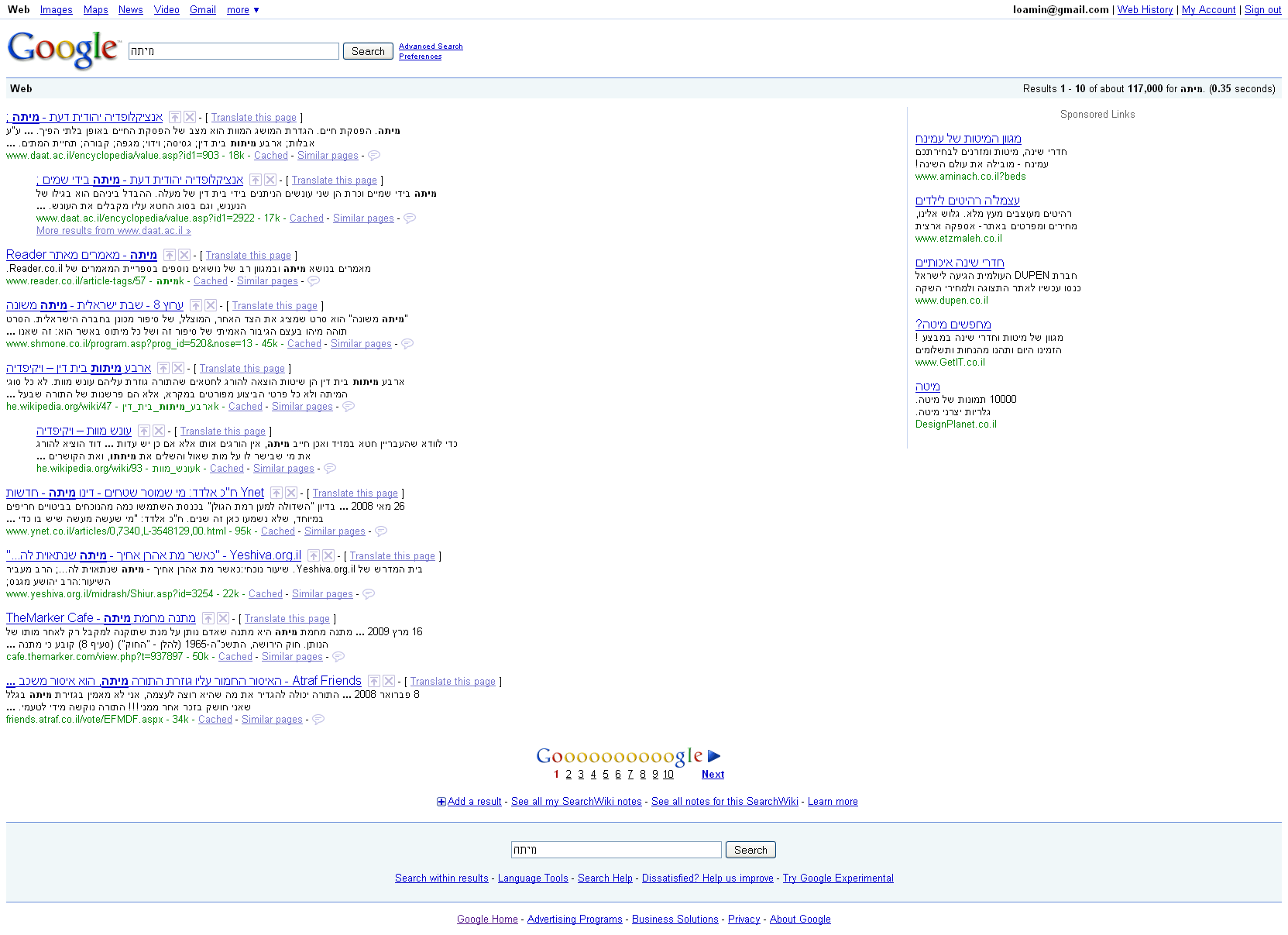Go to results page 5 in pagination
This screenshot has height=935, width=1288.
click(606, 775)
